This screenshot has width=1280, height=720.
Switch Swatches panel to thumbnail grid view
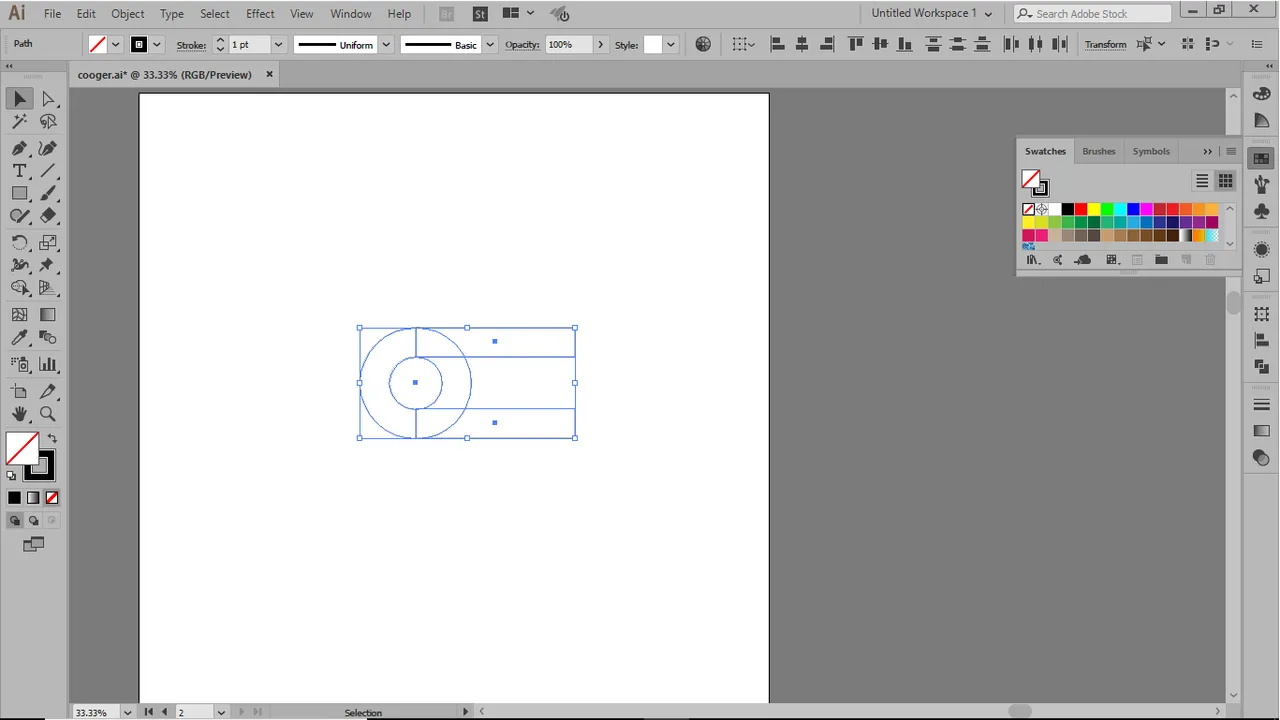pos(1225,181)
